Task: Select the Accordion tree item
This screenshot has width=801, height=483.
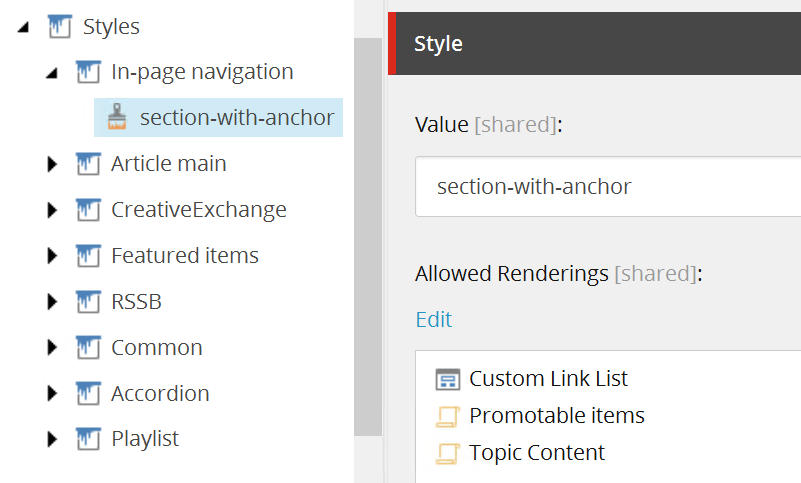Action: tap(160, 394)
